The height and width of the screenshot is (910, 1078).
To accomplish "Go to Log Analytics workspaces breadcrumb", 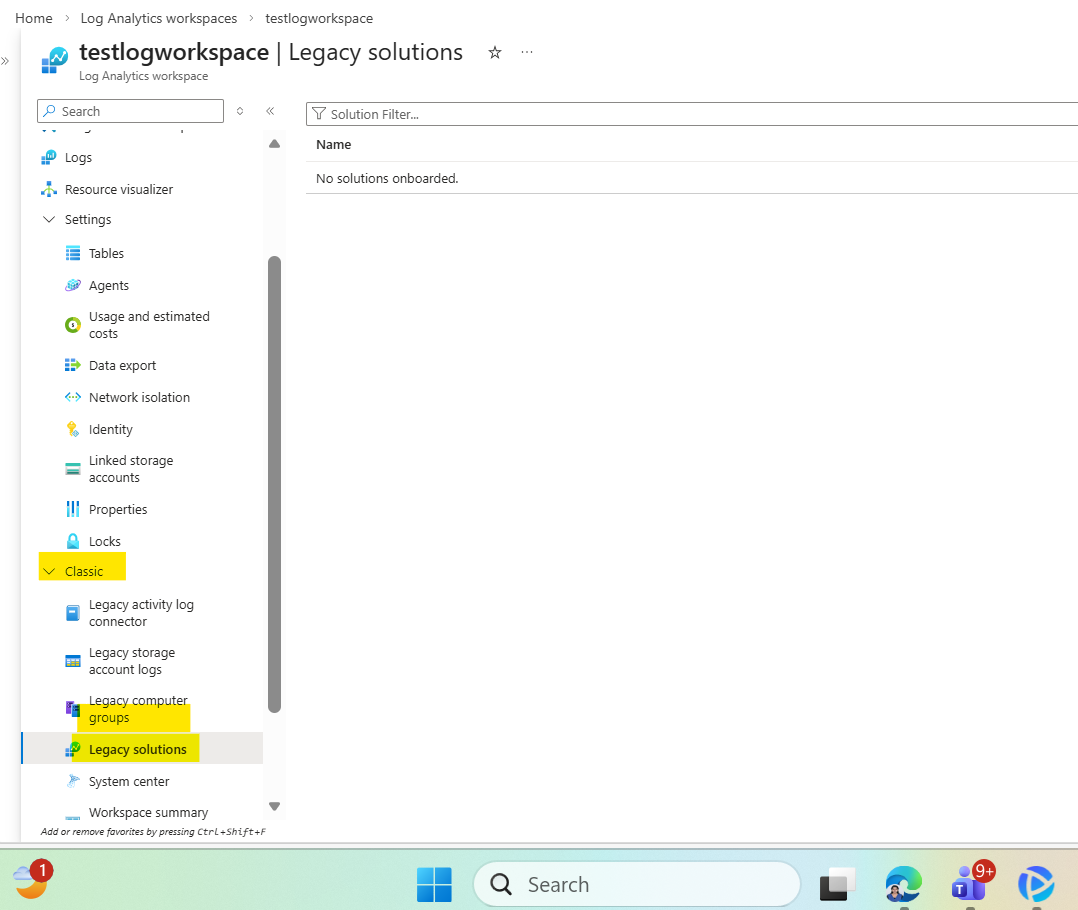I will coord(159,19).
